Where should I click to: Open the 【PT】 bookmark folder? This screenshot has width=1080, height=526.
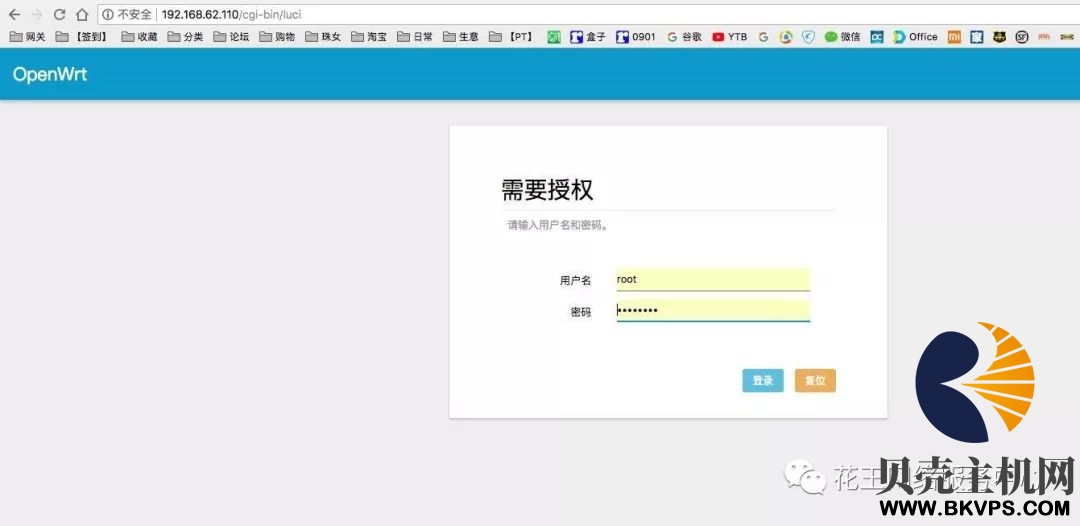(512, 37)
